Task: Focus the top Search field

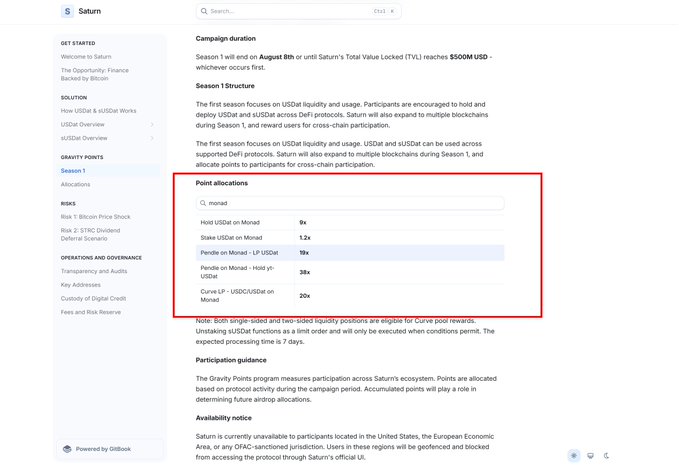Action: [298, 11]
